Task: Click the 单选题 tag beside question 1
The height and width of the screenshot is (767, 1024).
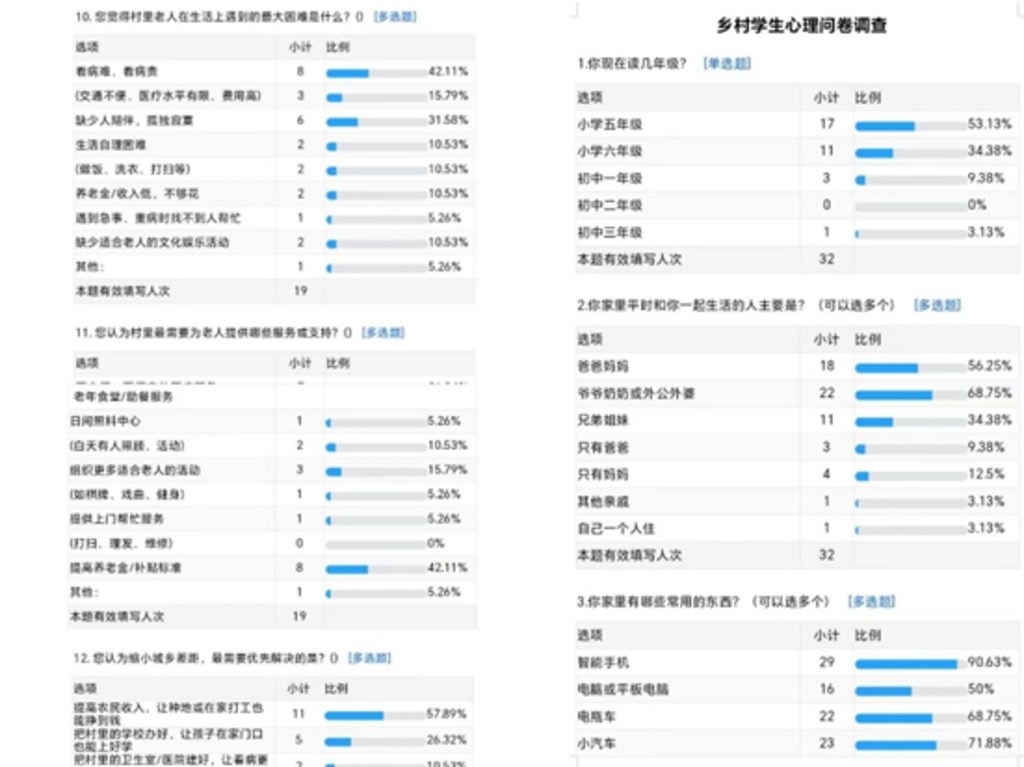Action: (x=727, y=64)
